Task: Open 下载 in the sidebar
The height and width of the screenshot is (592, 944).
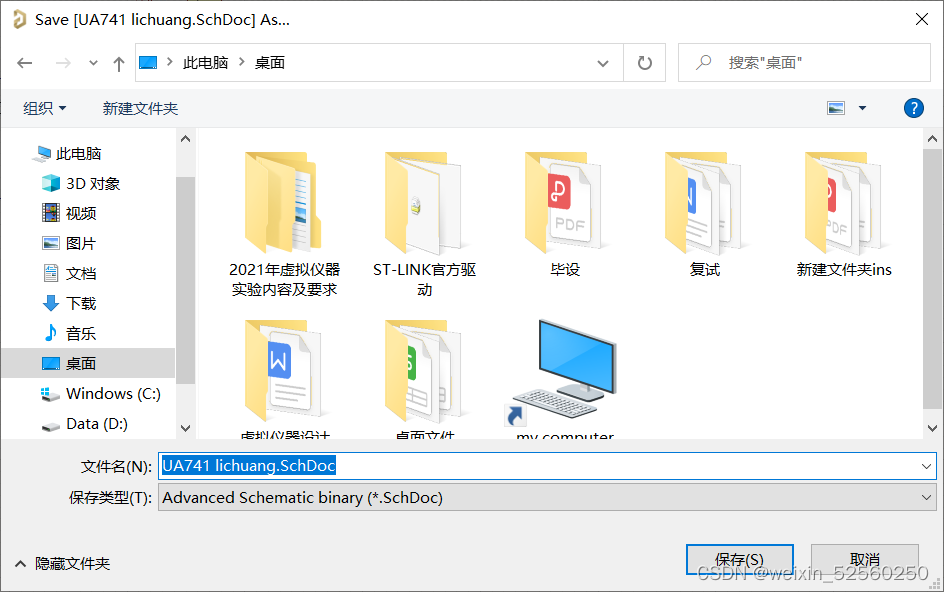Action: coord(69,304)
